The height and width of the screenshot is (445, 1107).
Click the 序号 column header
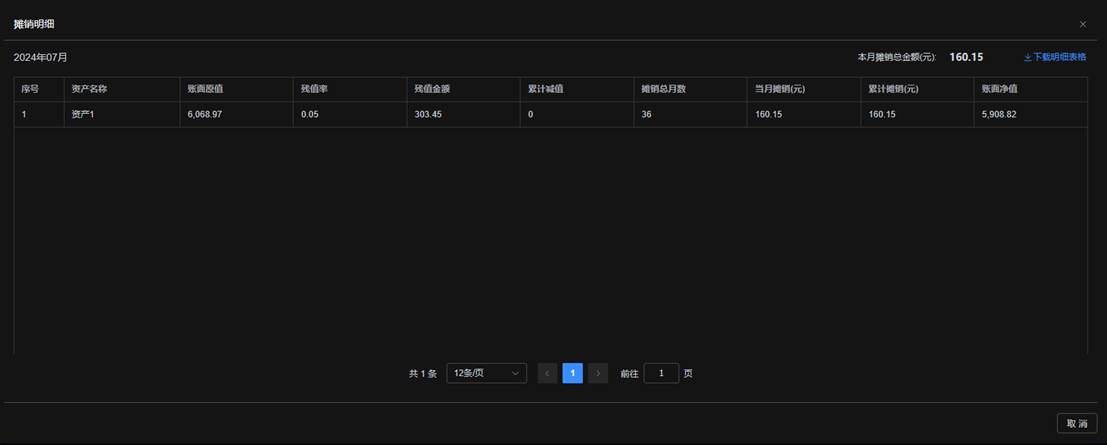tap(30, 89)
